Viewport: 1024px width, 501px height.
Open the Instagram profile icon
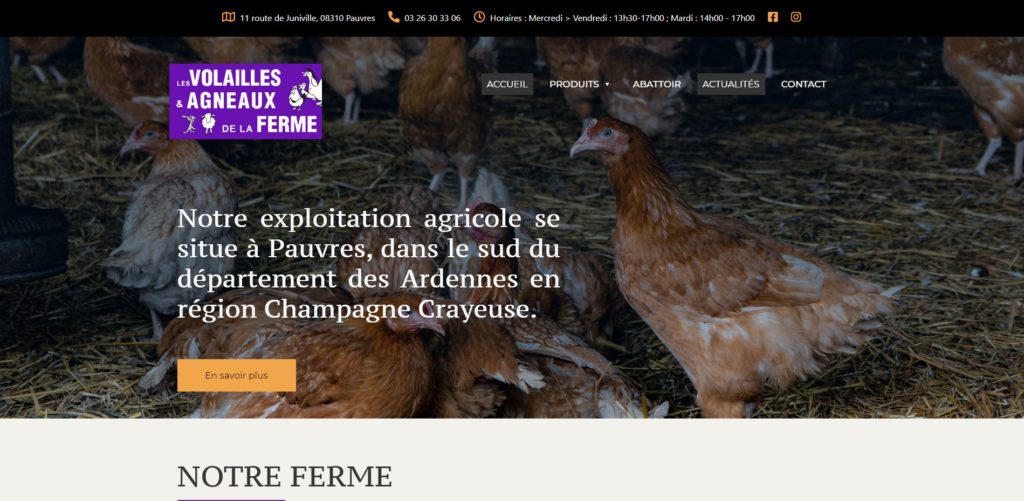[x=795, y=17]
